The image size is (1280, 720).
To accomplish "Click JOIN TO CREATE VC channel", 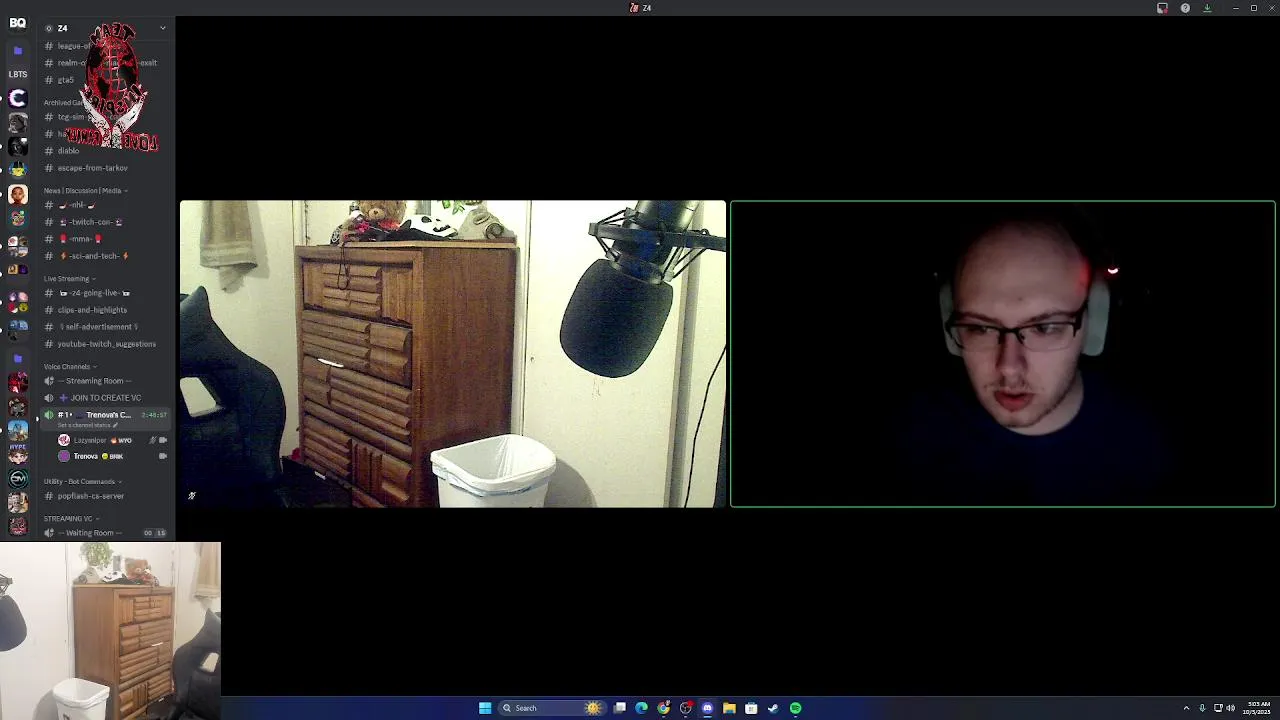I will 100,398.
